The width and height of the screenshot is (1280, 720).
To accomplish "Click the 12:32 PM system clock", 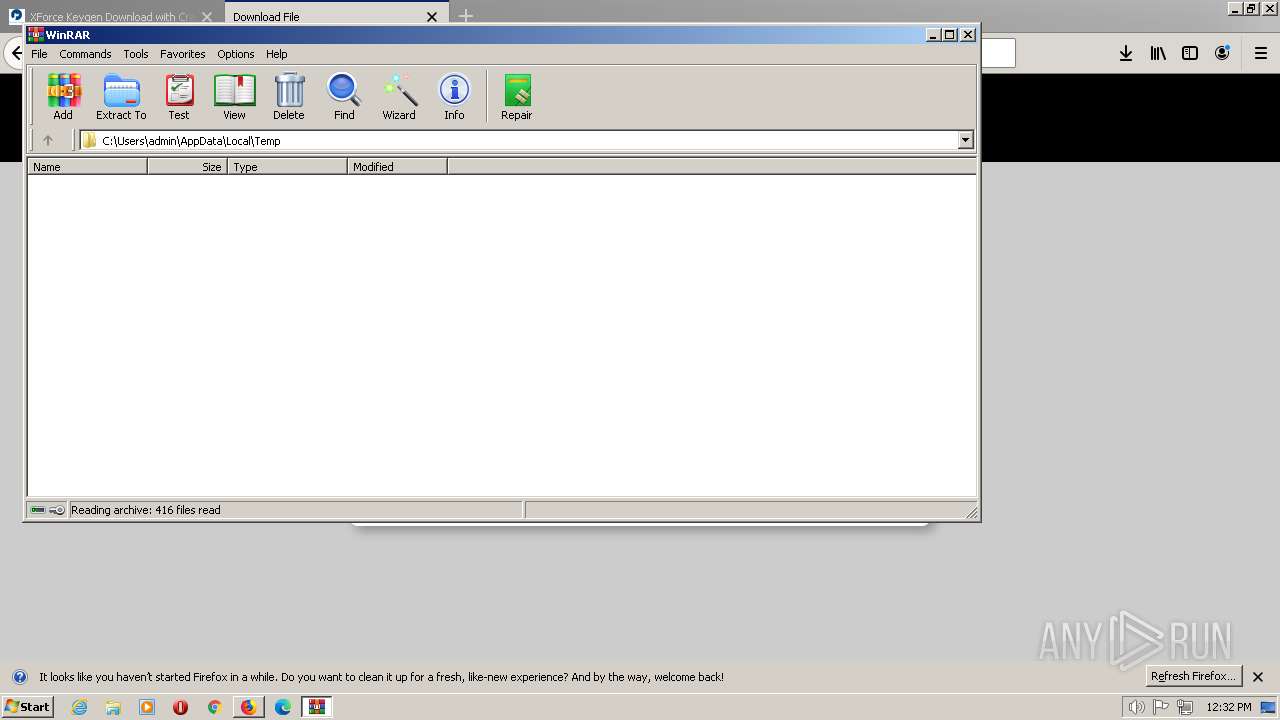I will click(x=1229, y=707).
